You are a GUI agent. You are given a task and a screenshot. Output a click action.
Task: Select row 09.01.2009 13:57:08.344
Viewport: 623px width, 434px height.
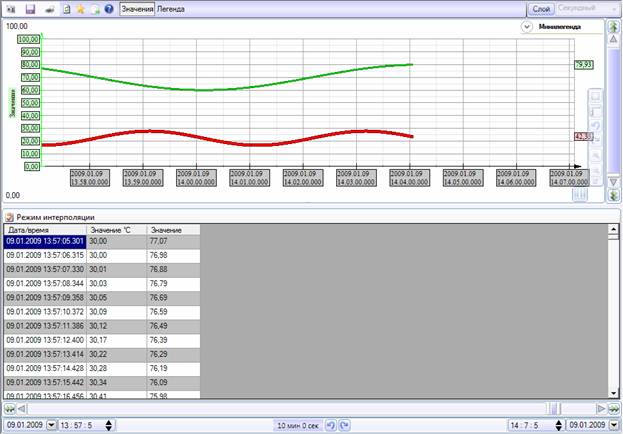[x=102, y=283]
